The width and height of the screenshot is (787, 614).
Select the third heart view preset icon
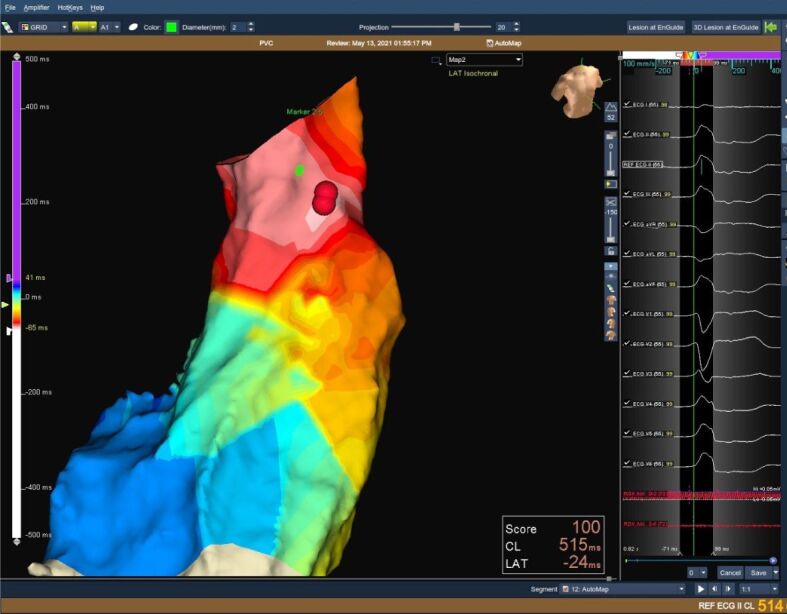click(610, 324)
